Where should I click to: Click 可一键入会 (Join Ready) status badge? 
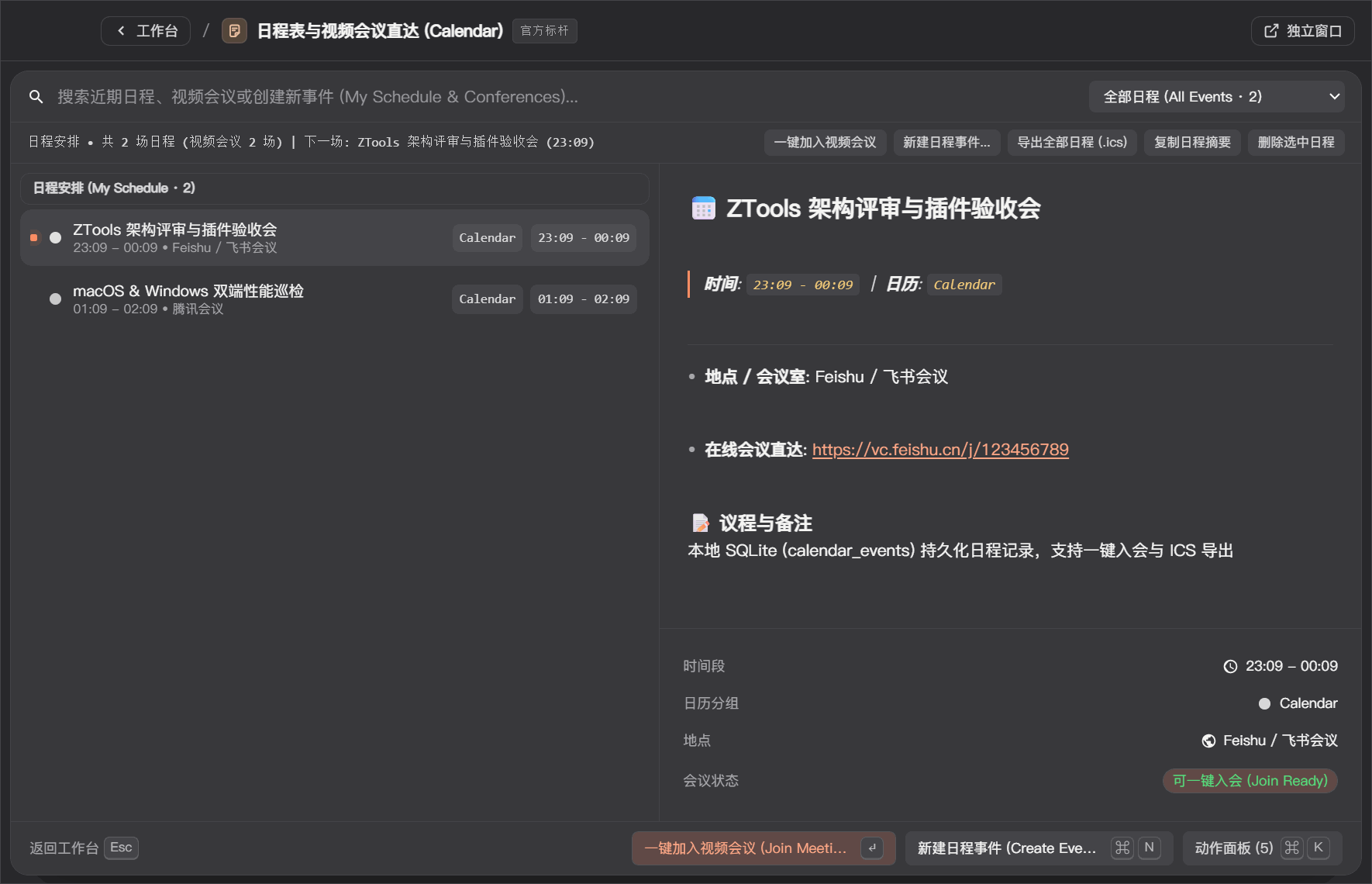tap(1250, 781)
